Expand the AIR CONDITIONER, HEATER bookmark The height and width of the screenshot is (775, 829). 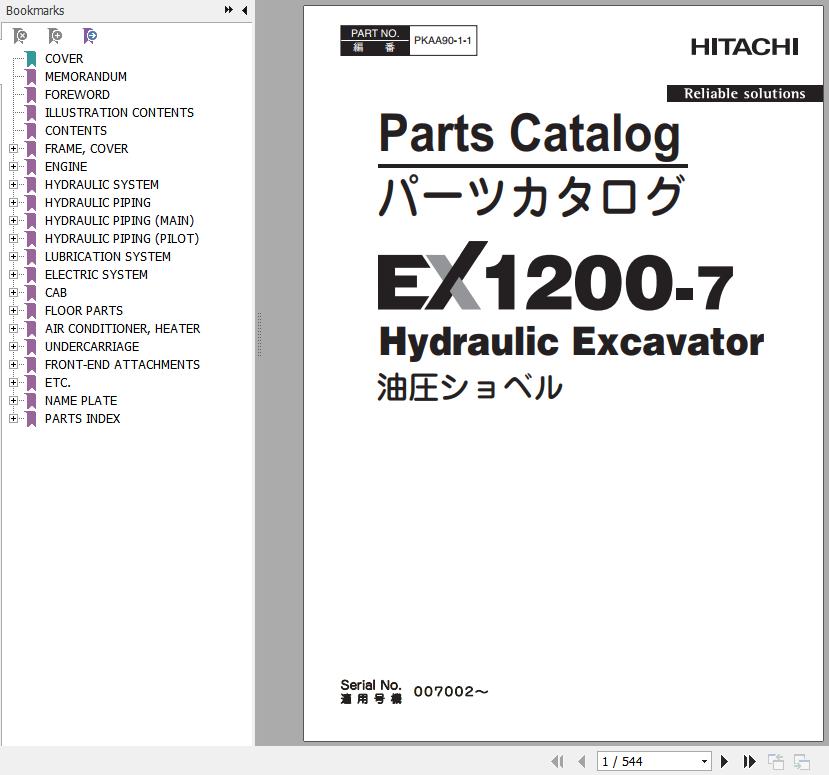[x=13, y=328]
